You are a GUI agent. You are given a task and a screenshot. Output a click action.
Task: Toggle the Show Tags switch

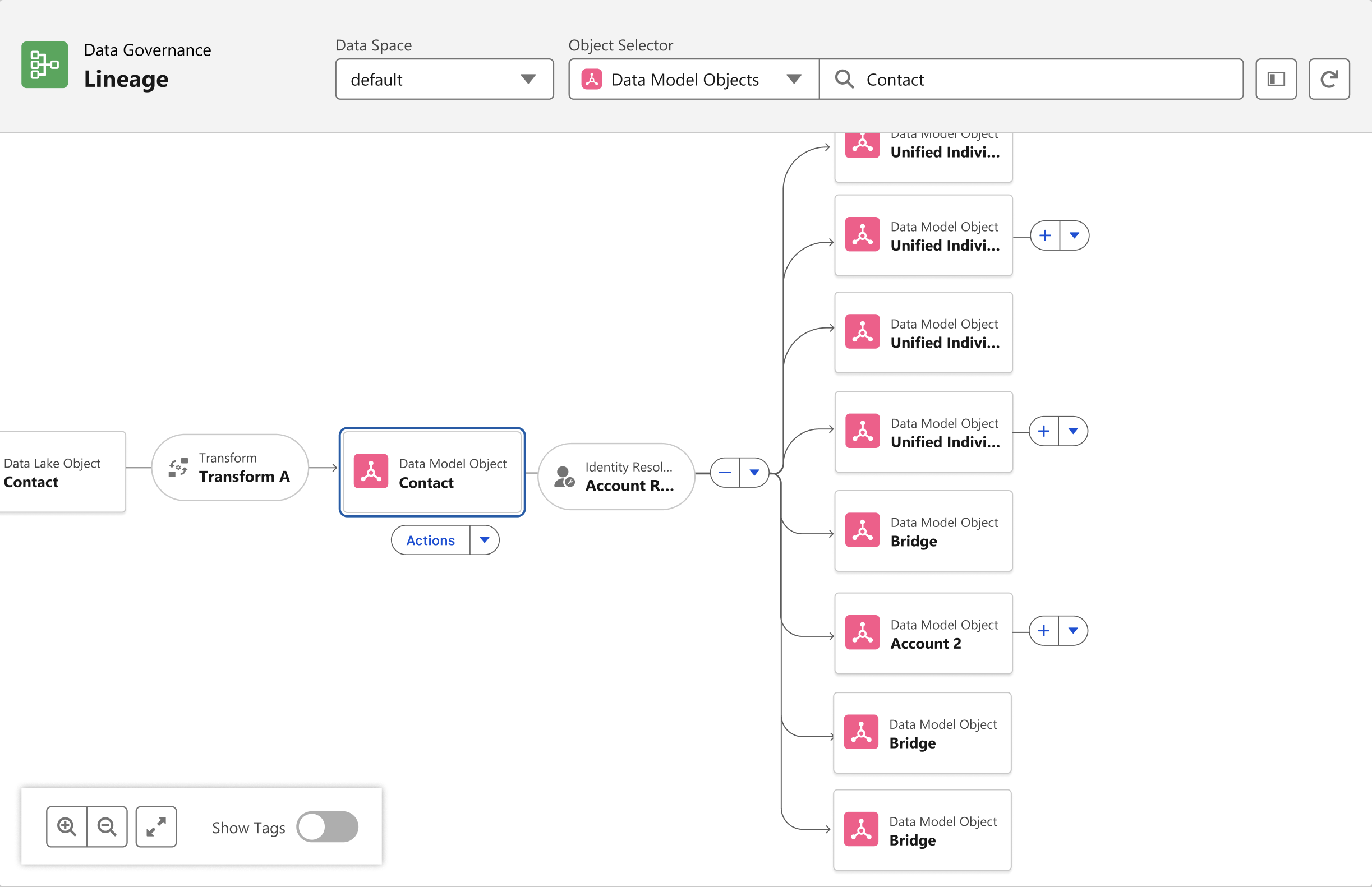pyautogui.click(x=328, y=826)
